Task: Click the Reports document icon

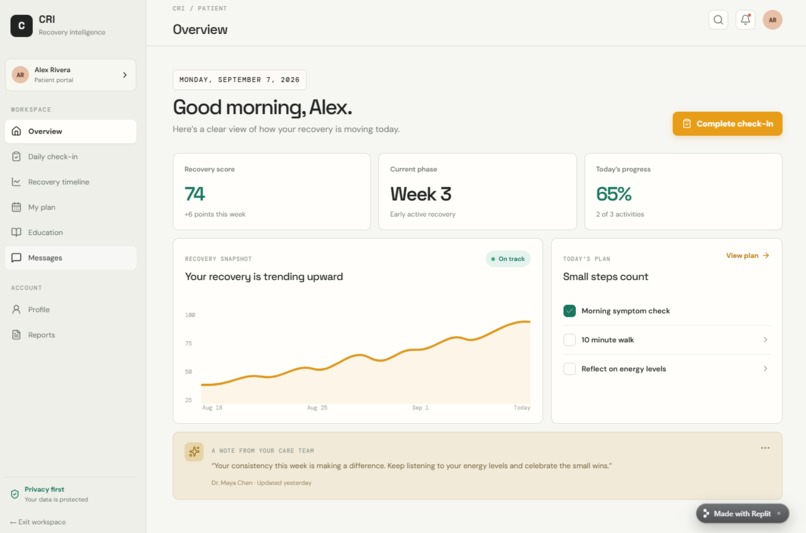Action: coord(16,335)
